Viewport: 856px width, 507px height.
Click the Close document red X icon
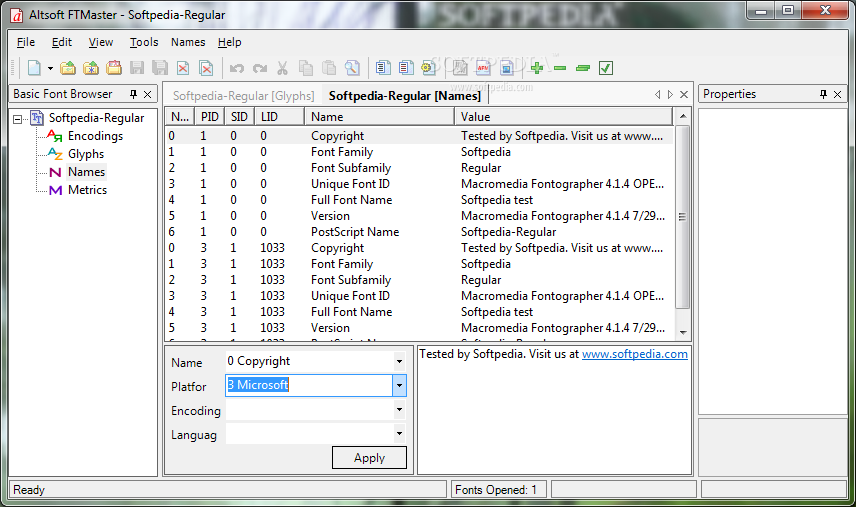click(x=183, y=68)
